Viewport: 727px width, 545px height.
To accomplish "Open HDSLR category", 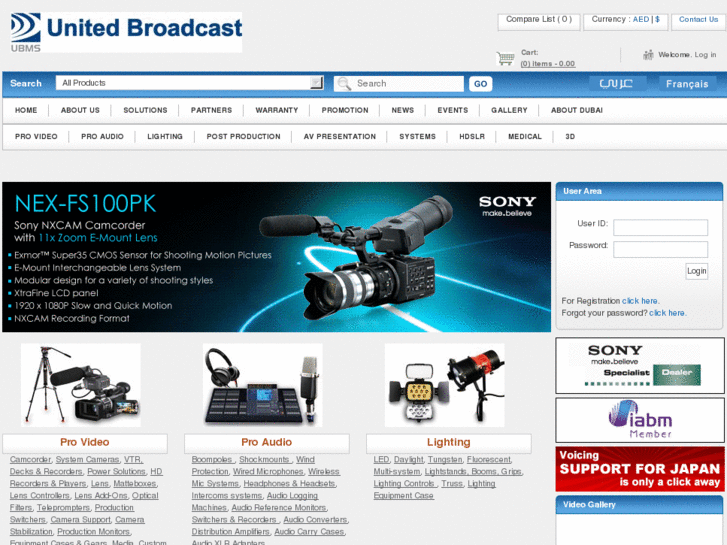I will pyautogui.click(x=472, y=137).
